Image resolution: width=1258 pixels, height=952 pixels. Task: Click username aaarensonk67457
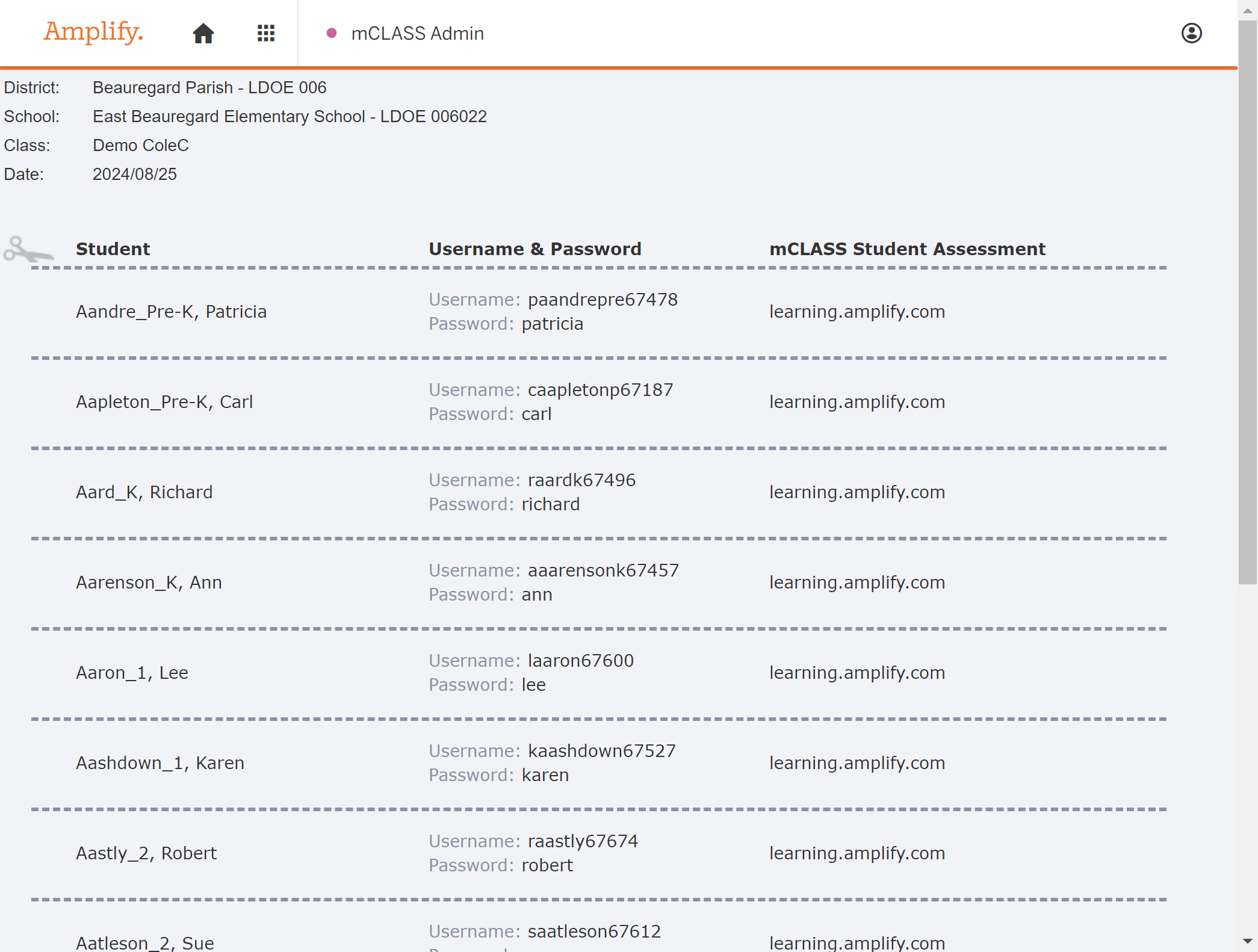click(x=603, y=570)
